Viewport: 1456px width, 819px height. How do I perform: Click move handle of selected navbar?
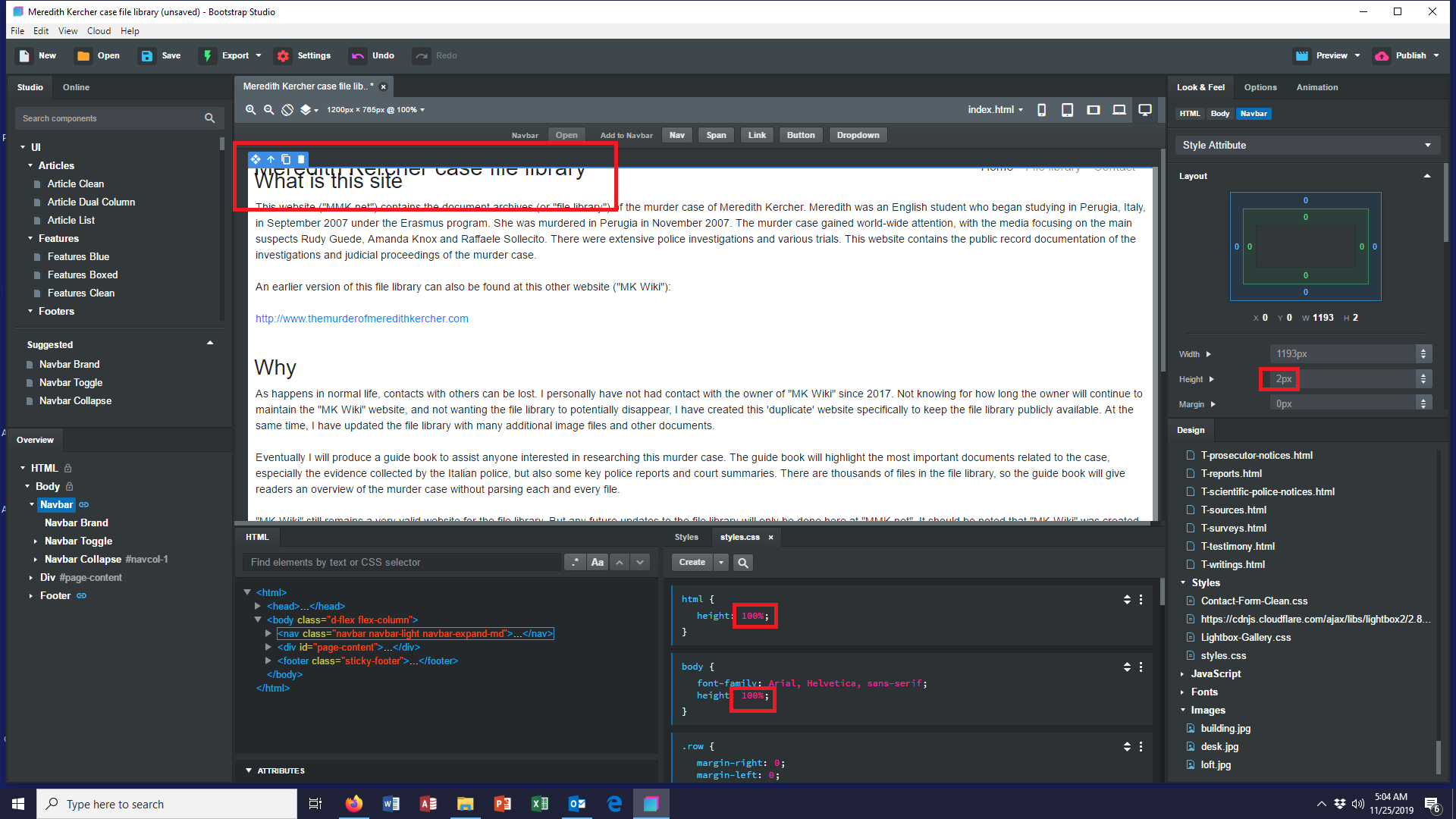pos(256,159)
